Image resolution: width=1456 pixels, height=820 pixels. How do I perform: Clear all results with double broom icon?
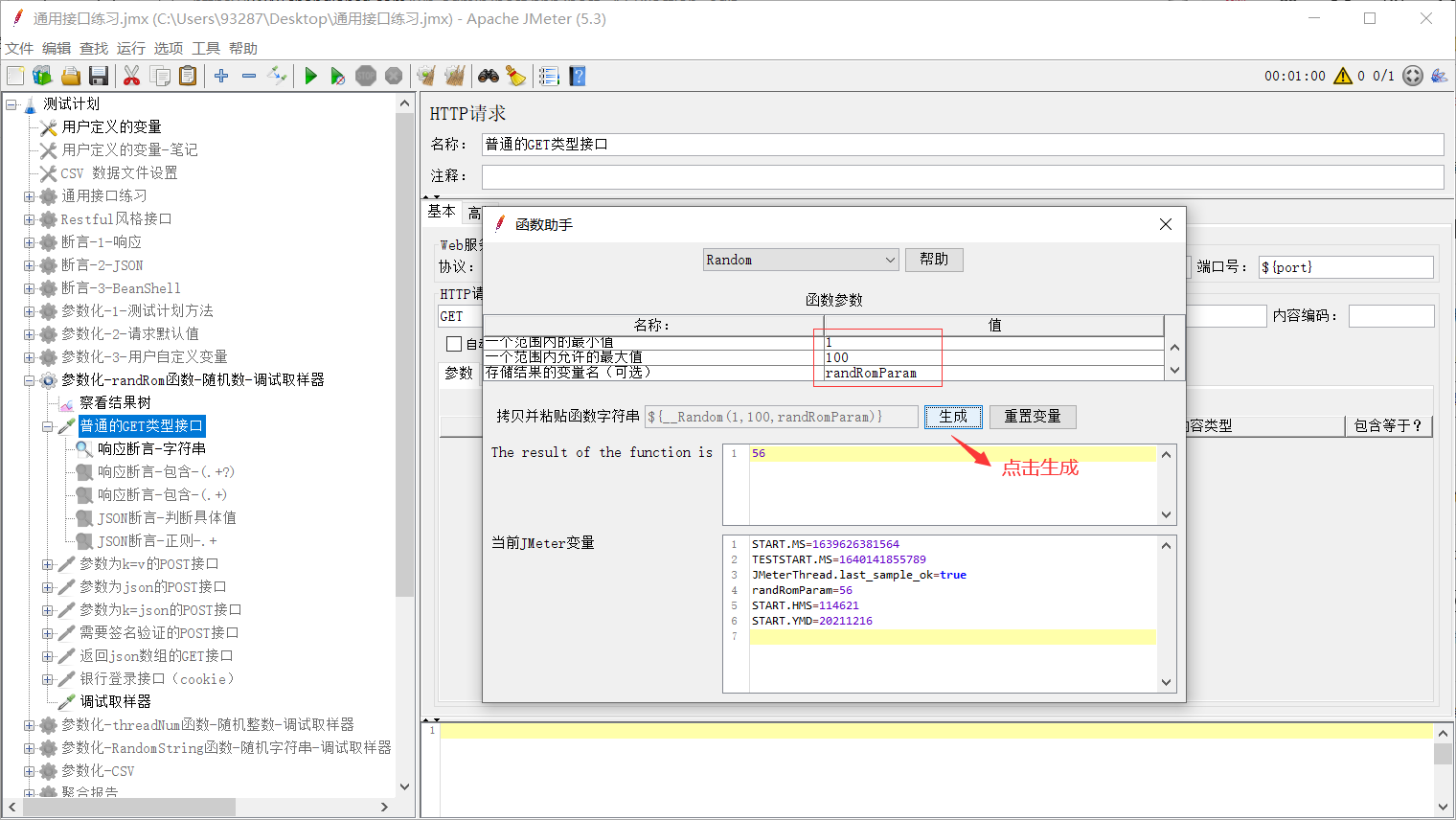point(454,76)
